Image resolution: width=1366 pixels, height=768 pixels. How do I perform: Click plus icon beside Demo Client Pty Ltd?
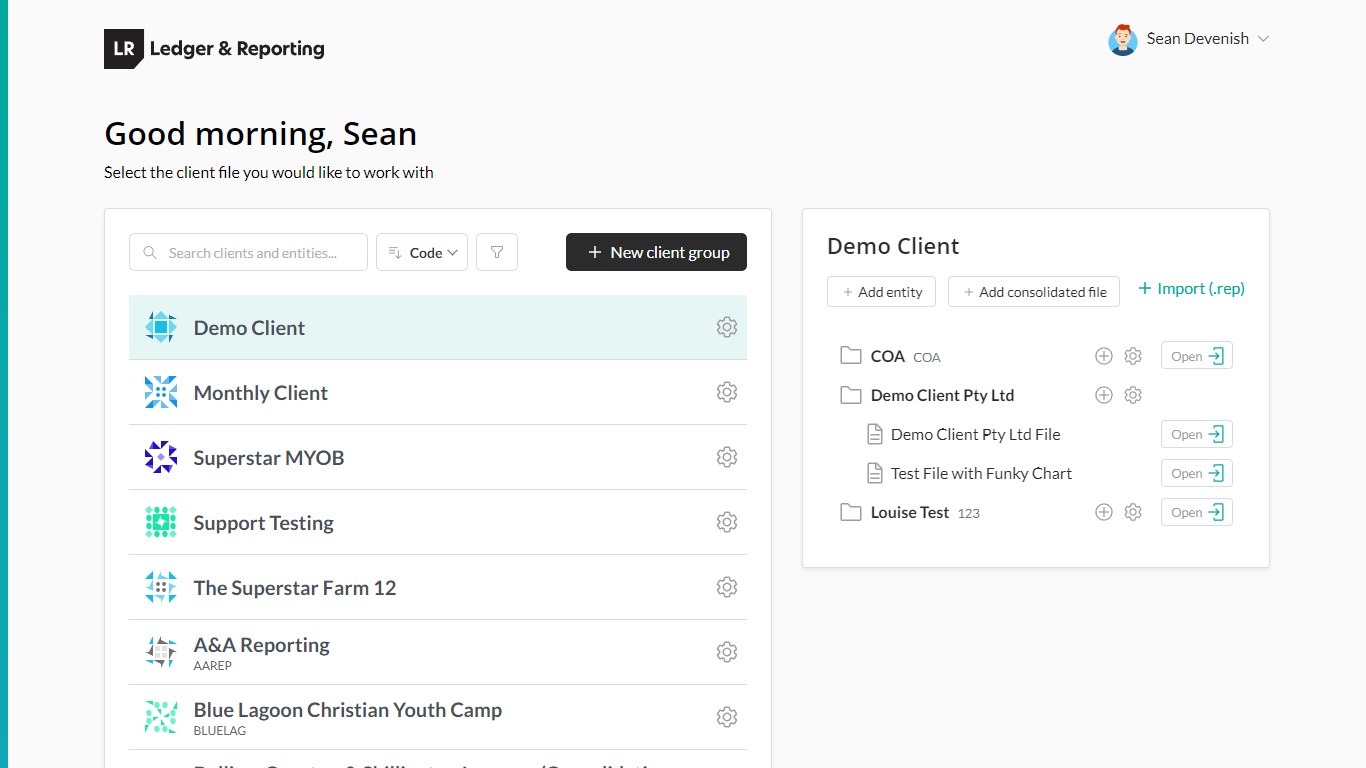(1104, 395)
